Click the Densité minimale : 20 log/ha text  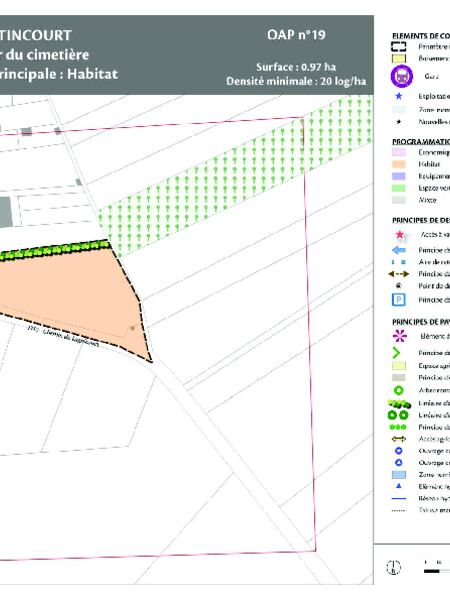pos(296,81)
